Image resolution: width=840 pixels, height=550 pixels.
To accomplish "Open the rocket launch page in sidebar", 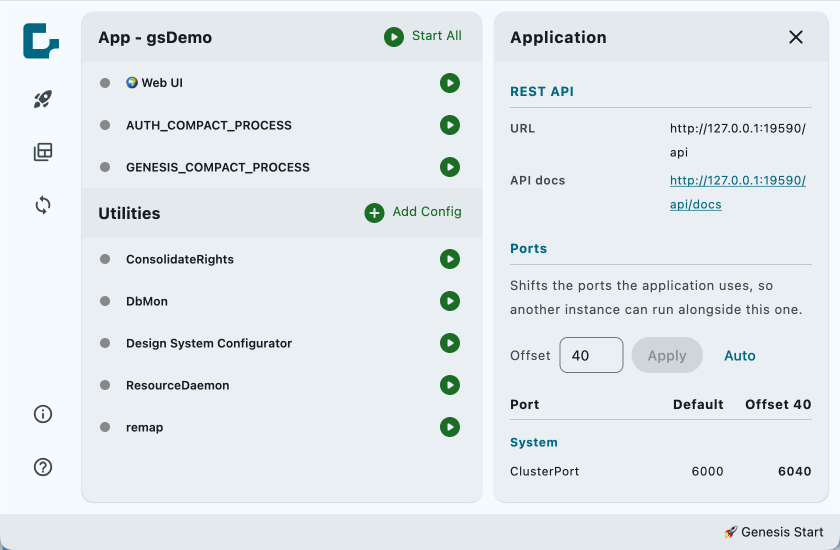I will pos(43,99).
